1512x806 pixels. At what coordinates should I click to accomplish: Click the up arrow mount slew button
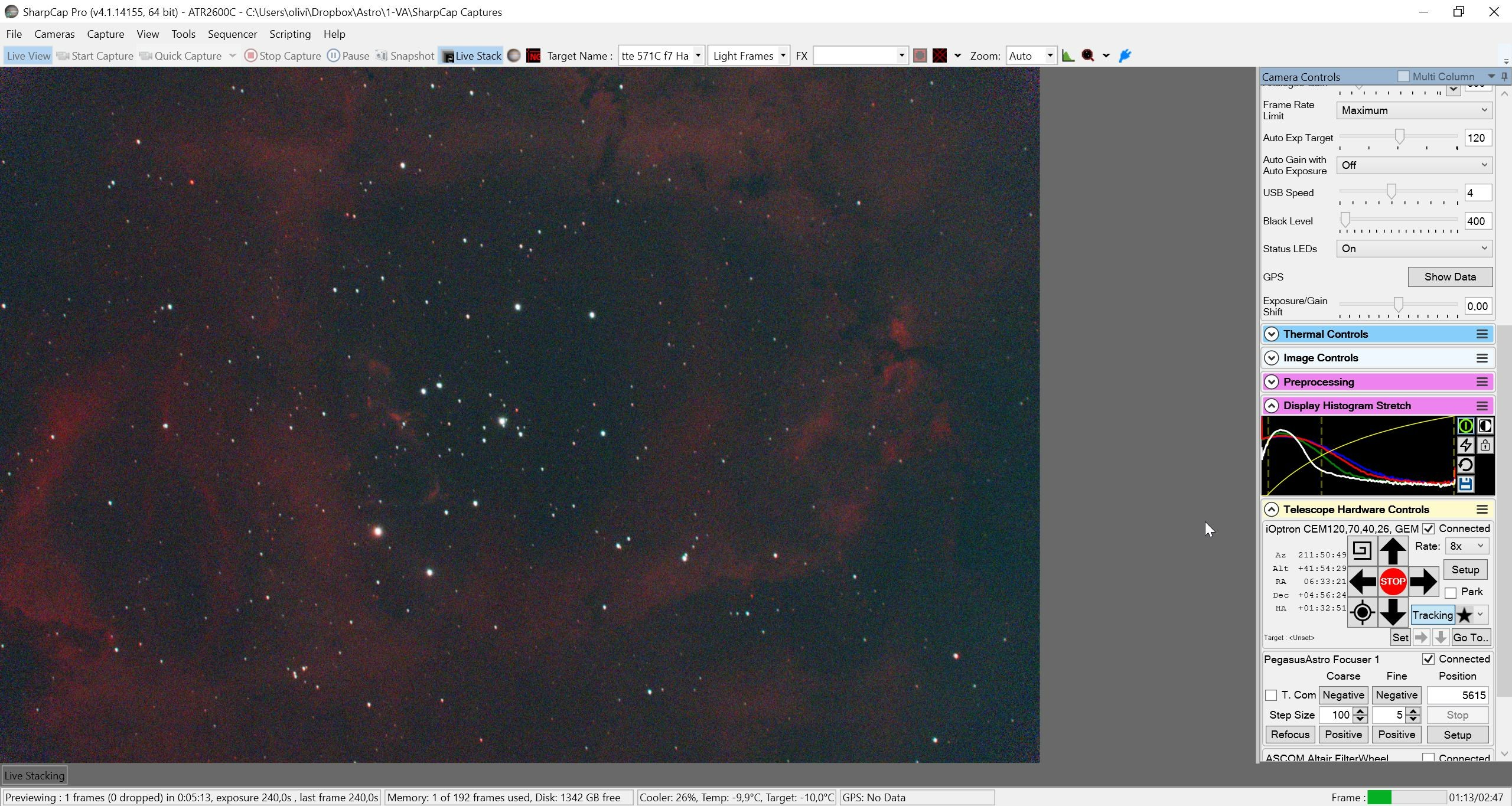(1392, 551)
